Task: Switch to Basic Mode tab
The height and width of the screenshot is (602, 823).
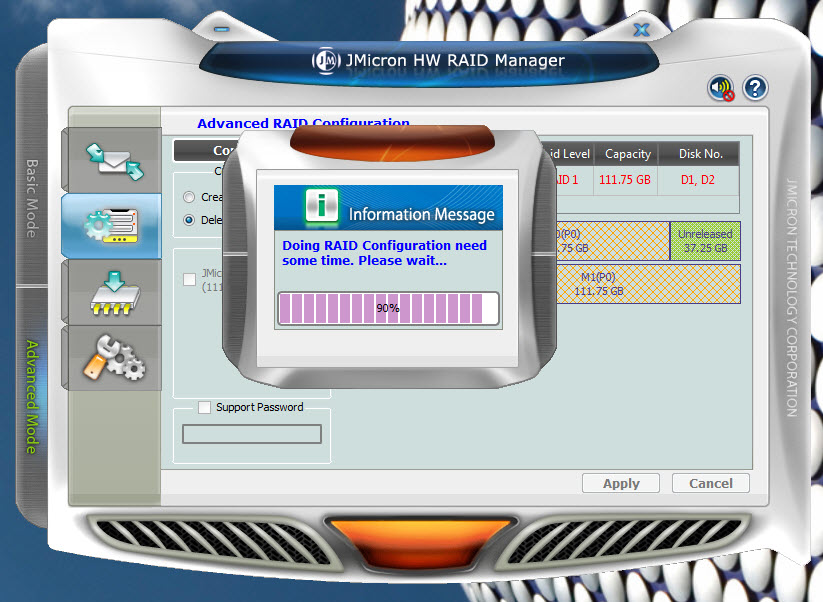Action: tap(31, 198)
